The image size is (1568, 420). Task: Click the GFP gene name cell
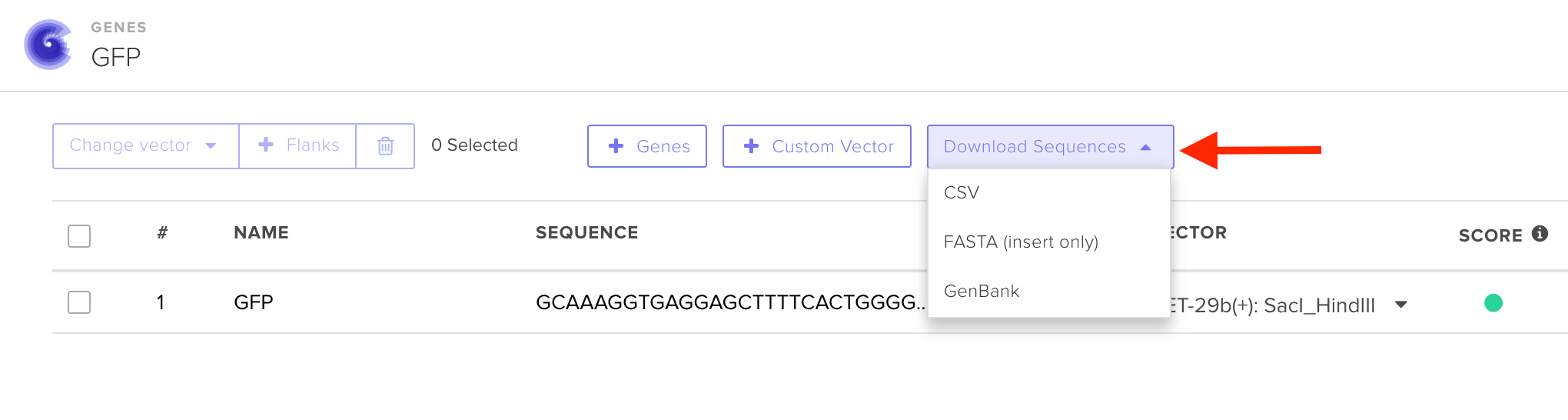(x=254, y=302)
